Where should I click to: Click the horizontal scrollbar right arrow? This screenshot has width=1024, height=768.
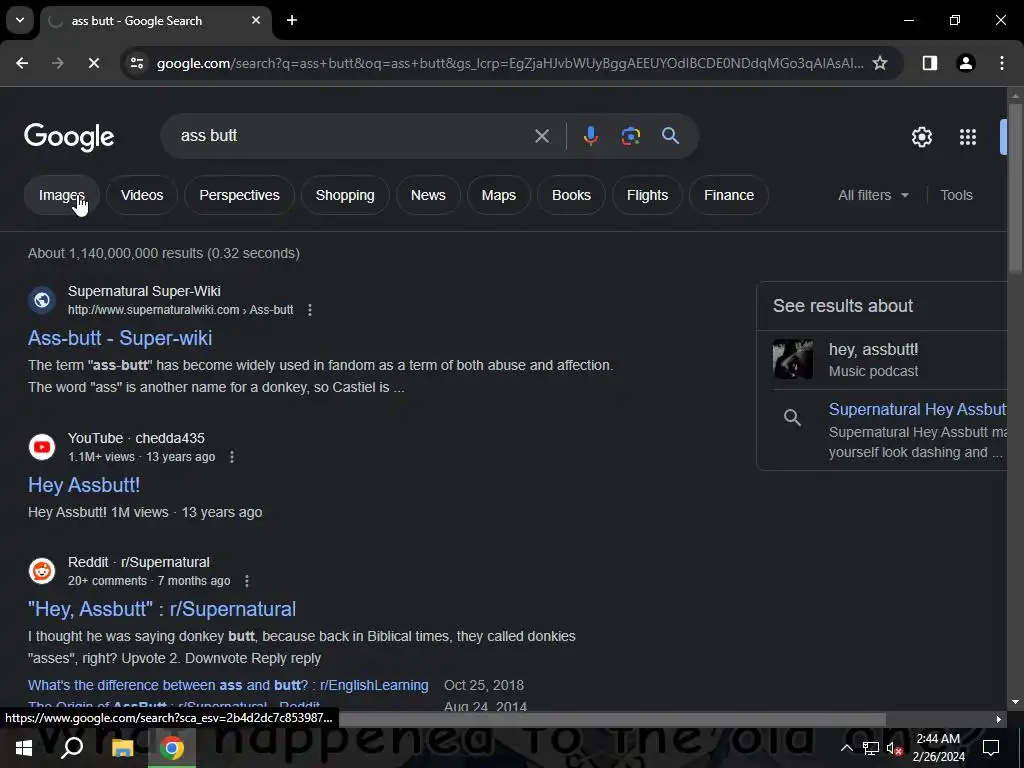(x=998, y=719)
